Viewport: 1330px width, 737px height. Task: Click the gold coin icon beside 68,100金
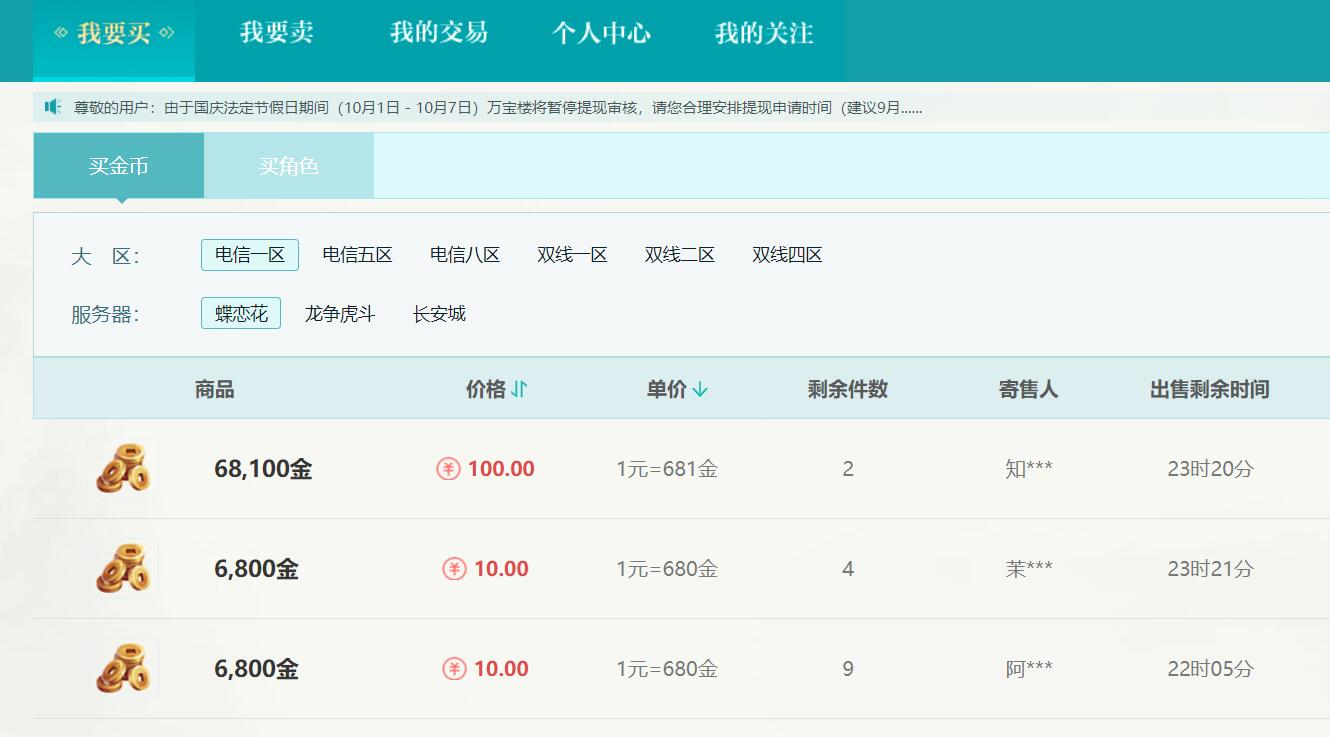[122, 468]
